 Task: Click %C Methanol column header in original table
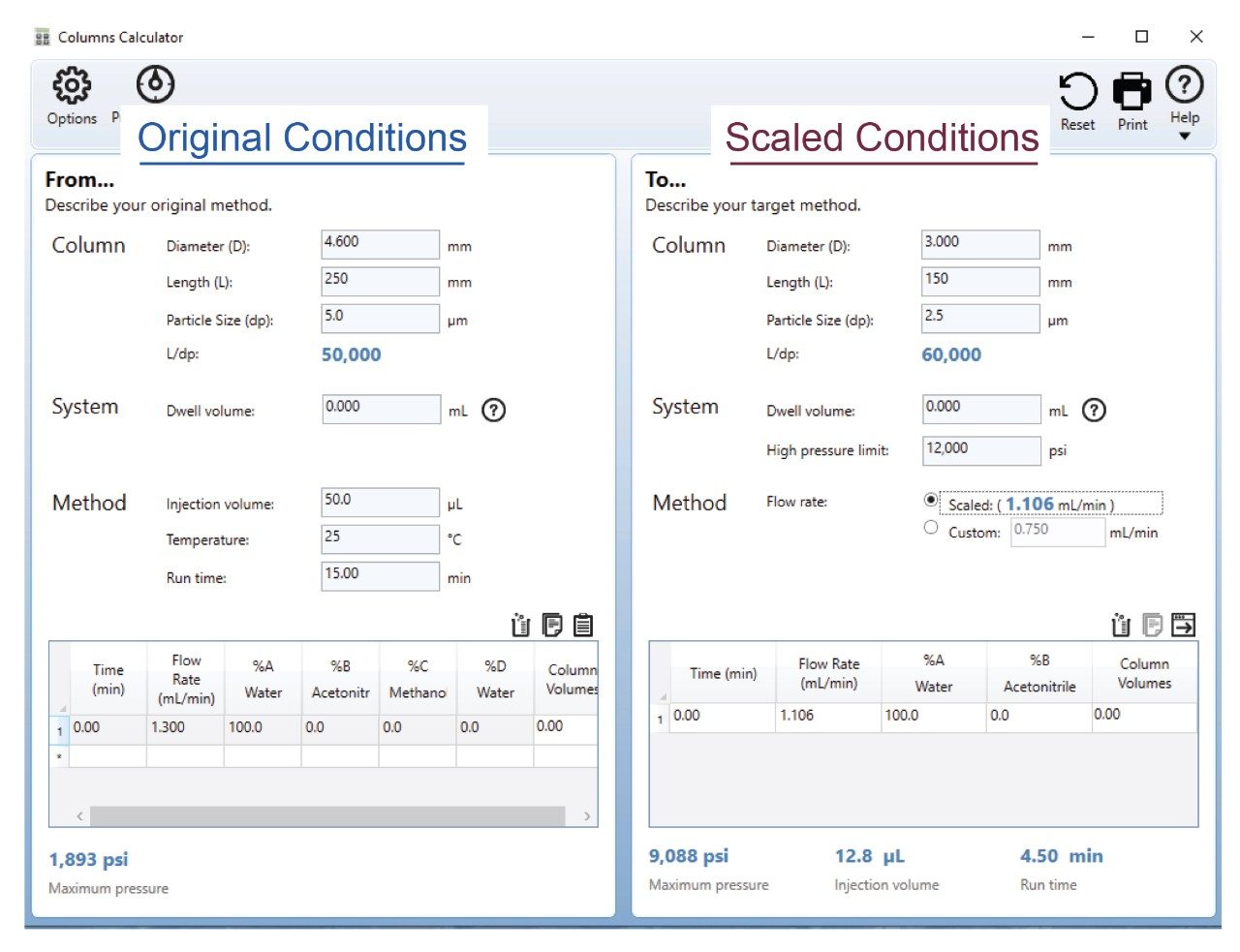click(x=418, y=679)
